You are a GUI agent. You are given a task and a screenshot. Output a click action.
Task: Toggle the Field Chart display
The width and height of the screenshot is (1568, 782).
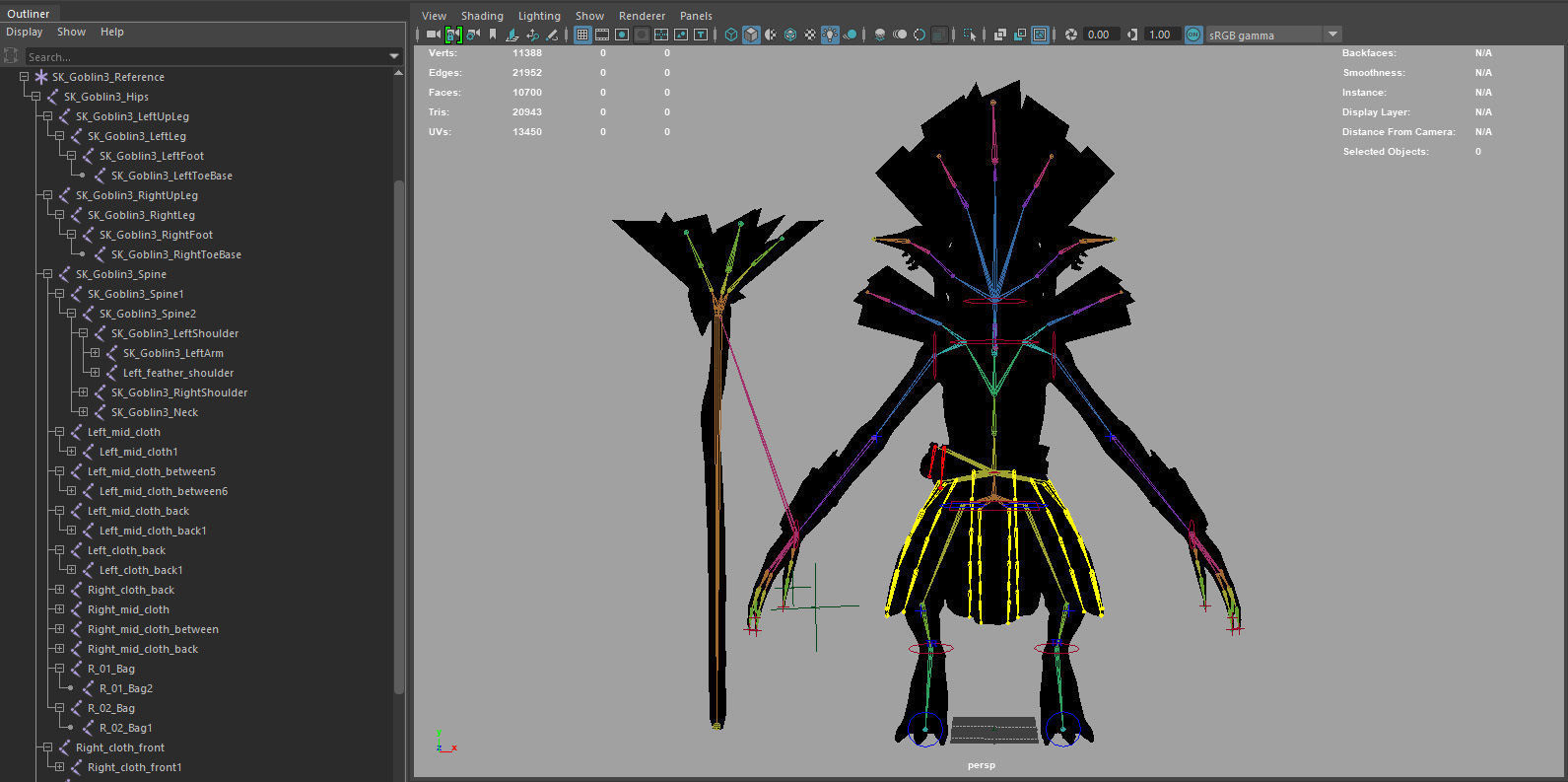[x=661, y=35]
